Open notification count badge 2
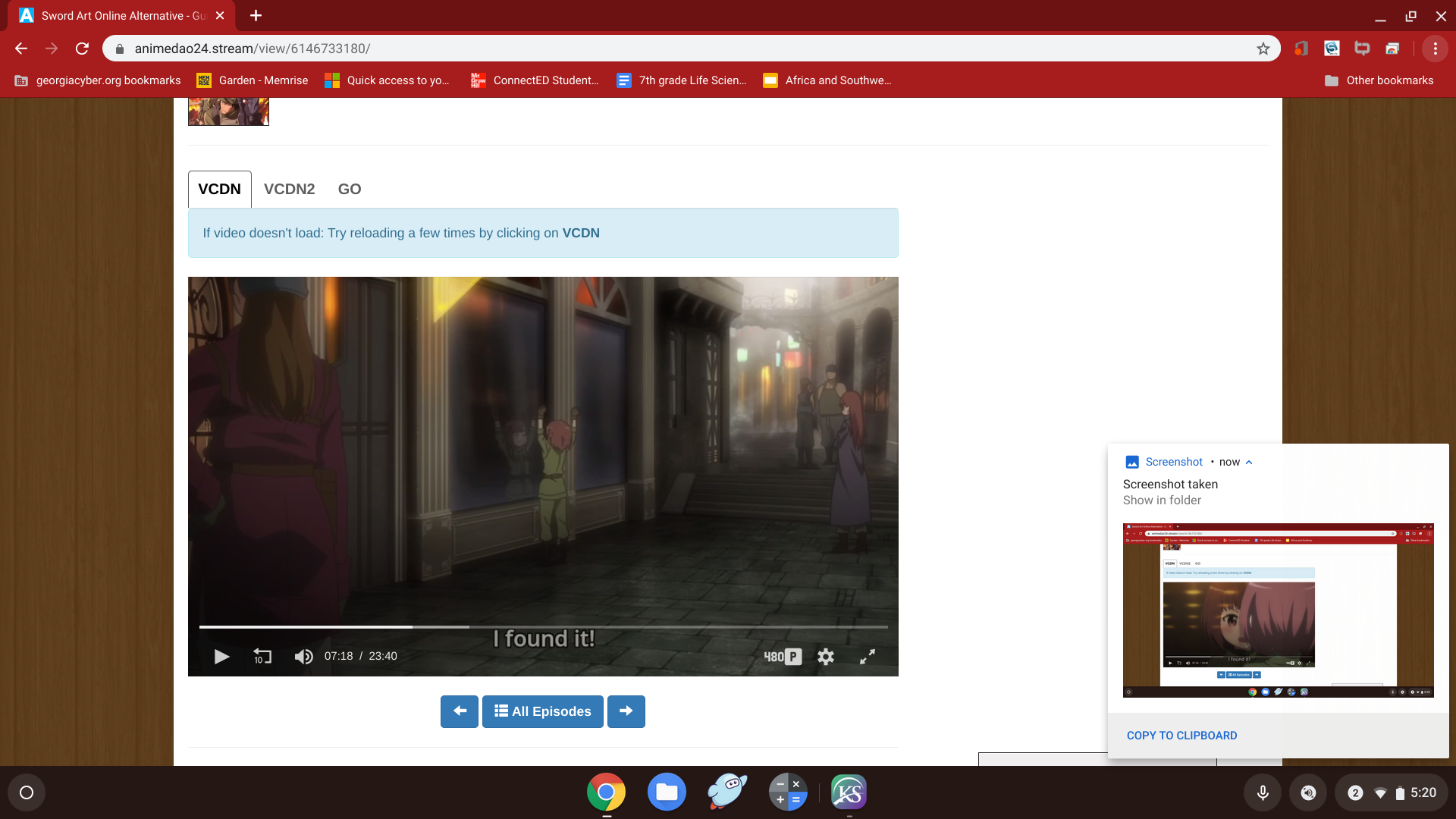This screenshot has width=1456, height=819. pos(1355,792)
